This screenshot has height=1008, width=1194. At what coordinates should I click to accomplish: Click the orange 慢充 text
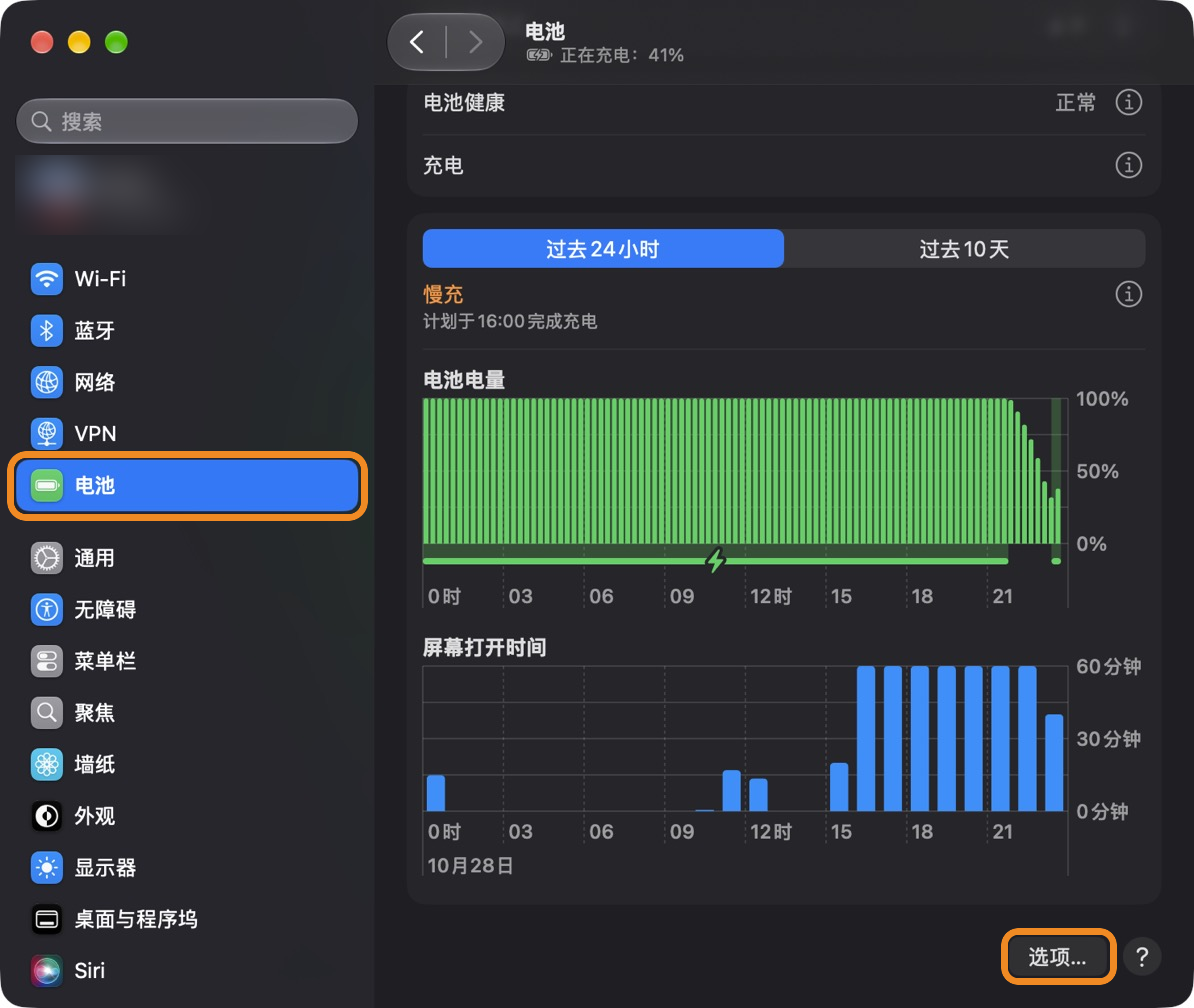[443, 294]
